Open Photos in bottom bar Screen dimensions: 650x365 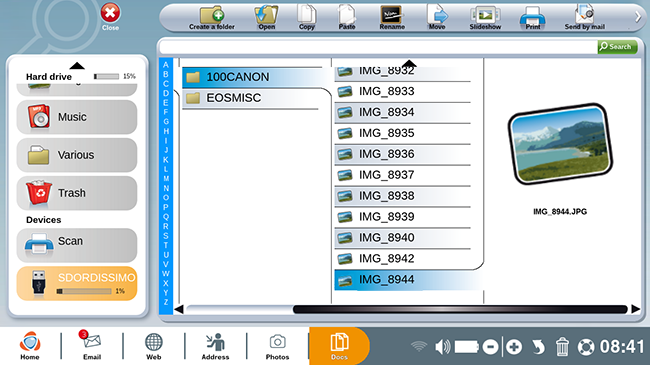pos(277,346)
